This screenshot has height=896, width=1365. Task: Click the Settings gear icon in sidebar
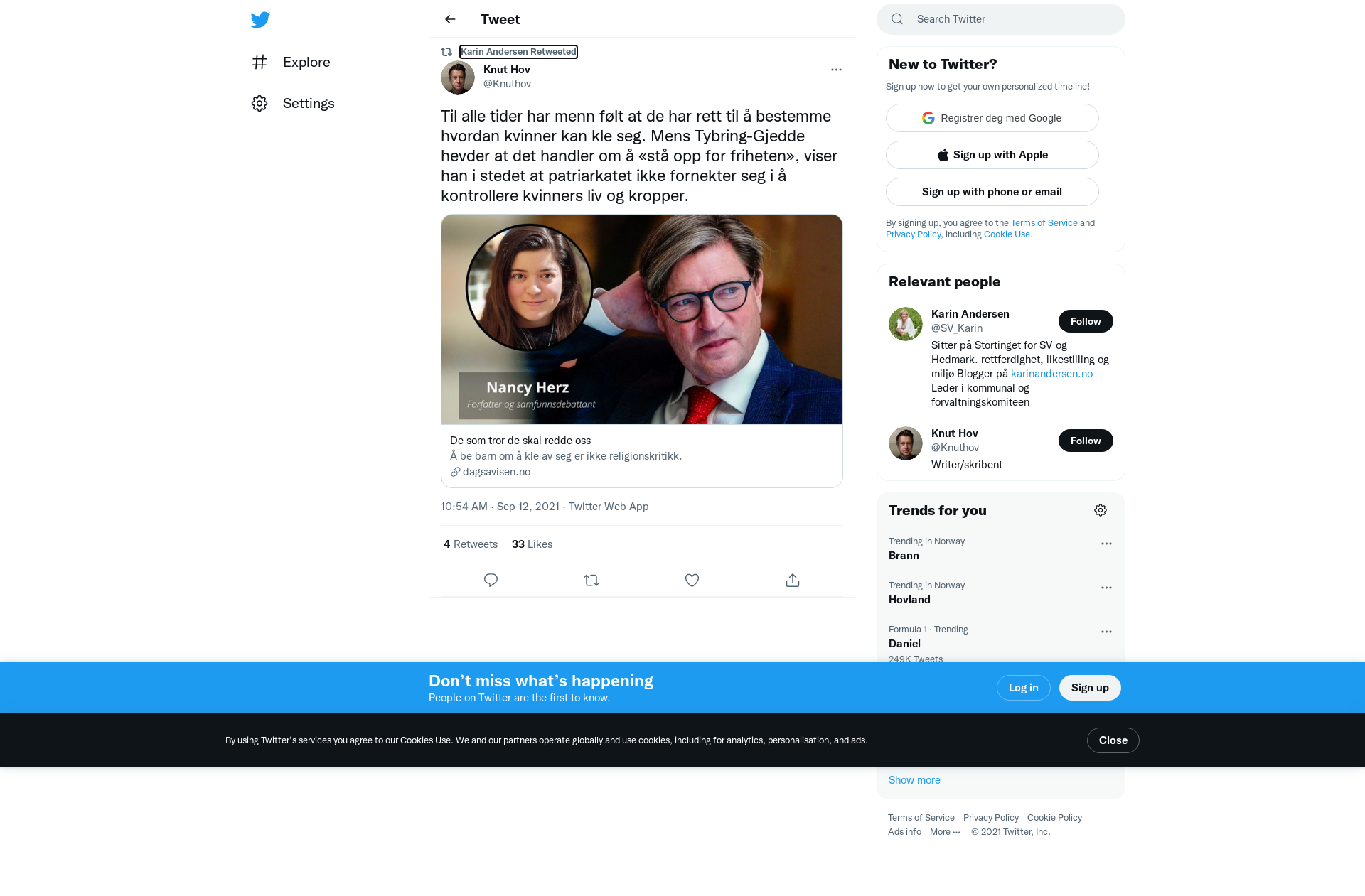pyautogui.click(x=259, y=103)
